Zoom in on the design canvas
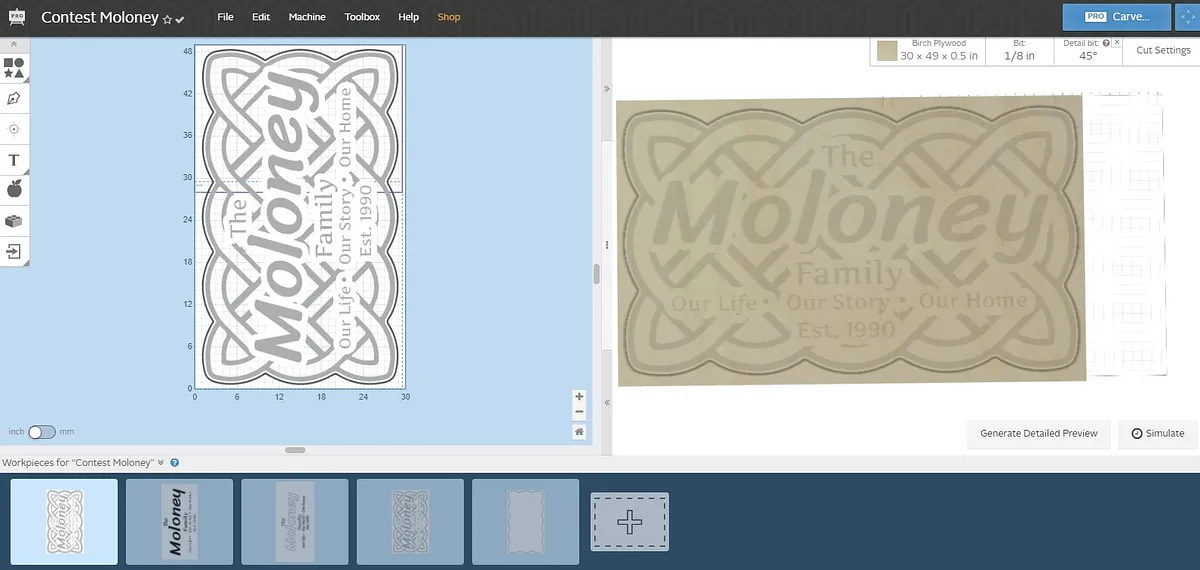The image size is (1200, 570). pos(579,396)
